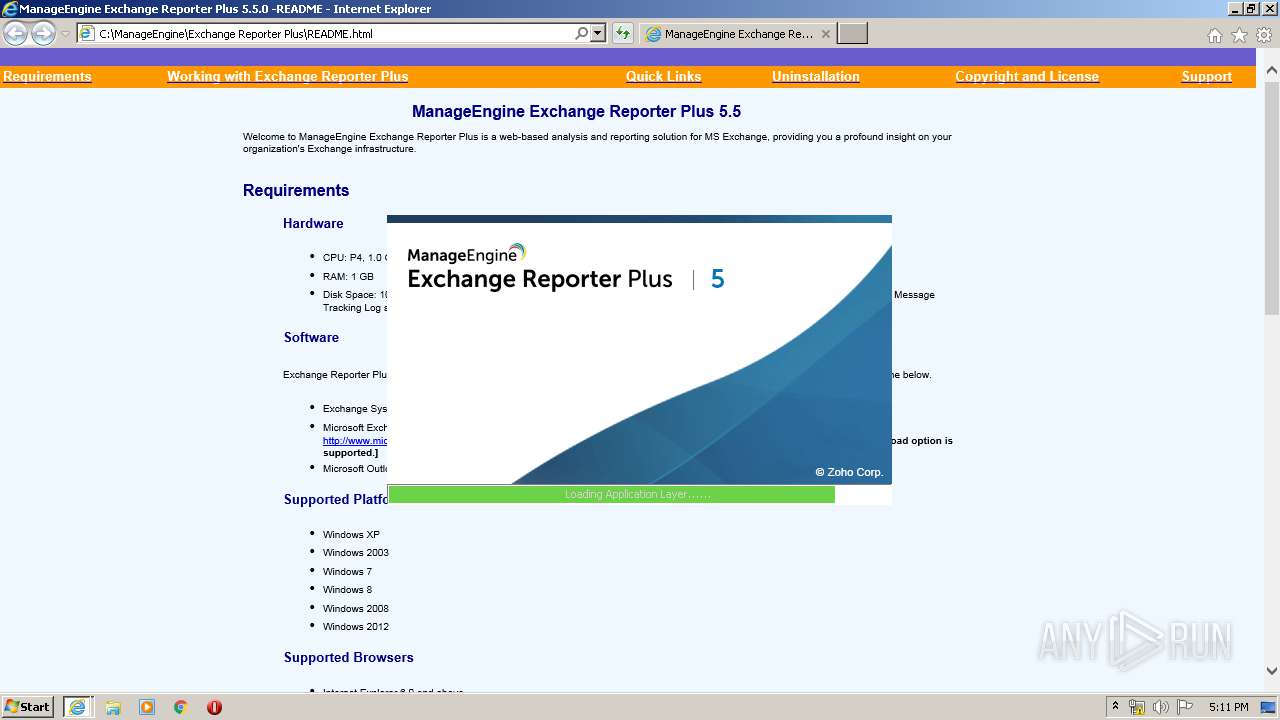Open Favorites star icon

1239,35
